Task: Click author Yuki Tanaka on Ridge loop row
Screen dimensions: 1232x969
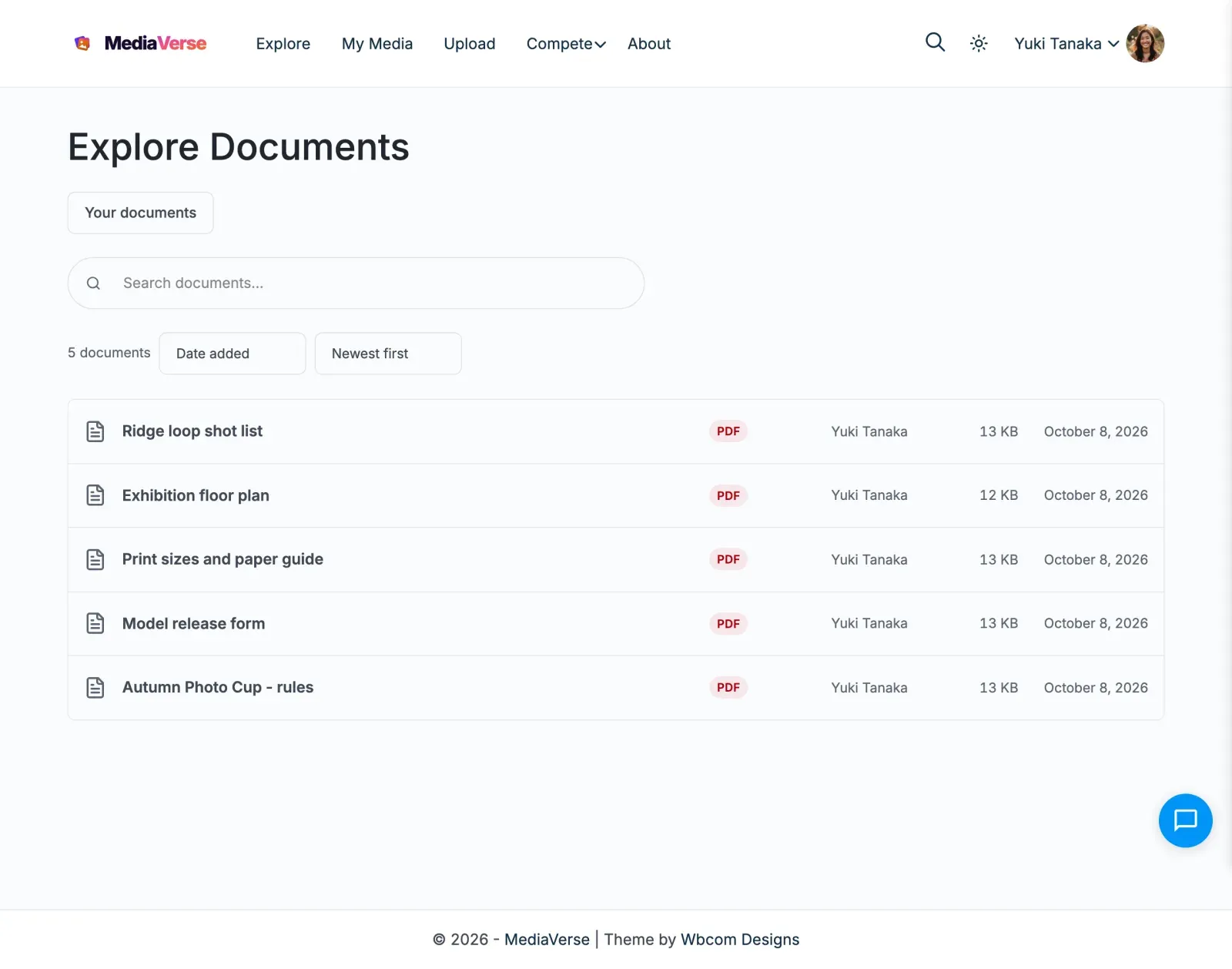Action: pyautogui.click(x=869, y=431)
